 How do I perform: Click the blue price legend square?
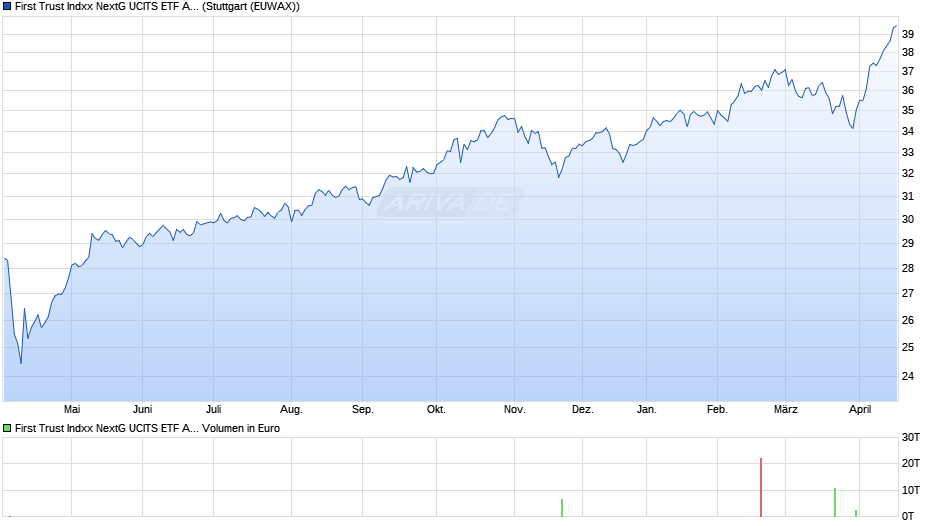pos(7,7)
